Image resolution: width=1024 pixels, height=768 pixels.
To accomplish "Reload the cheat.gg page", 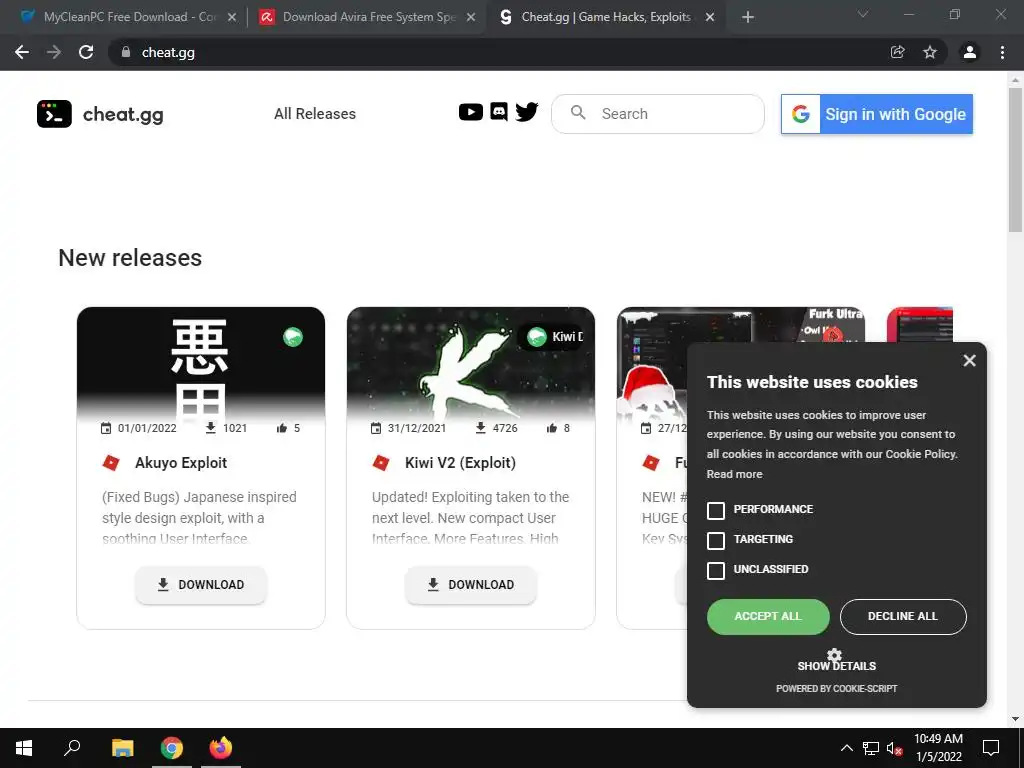I will [86, 52].
